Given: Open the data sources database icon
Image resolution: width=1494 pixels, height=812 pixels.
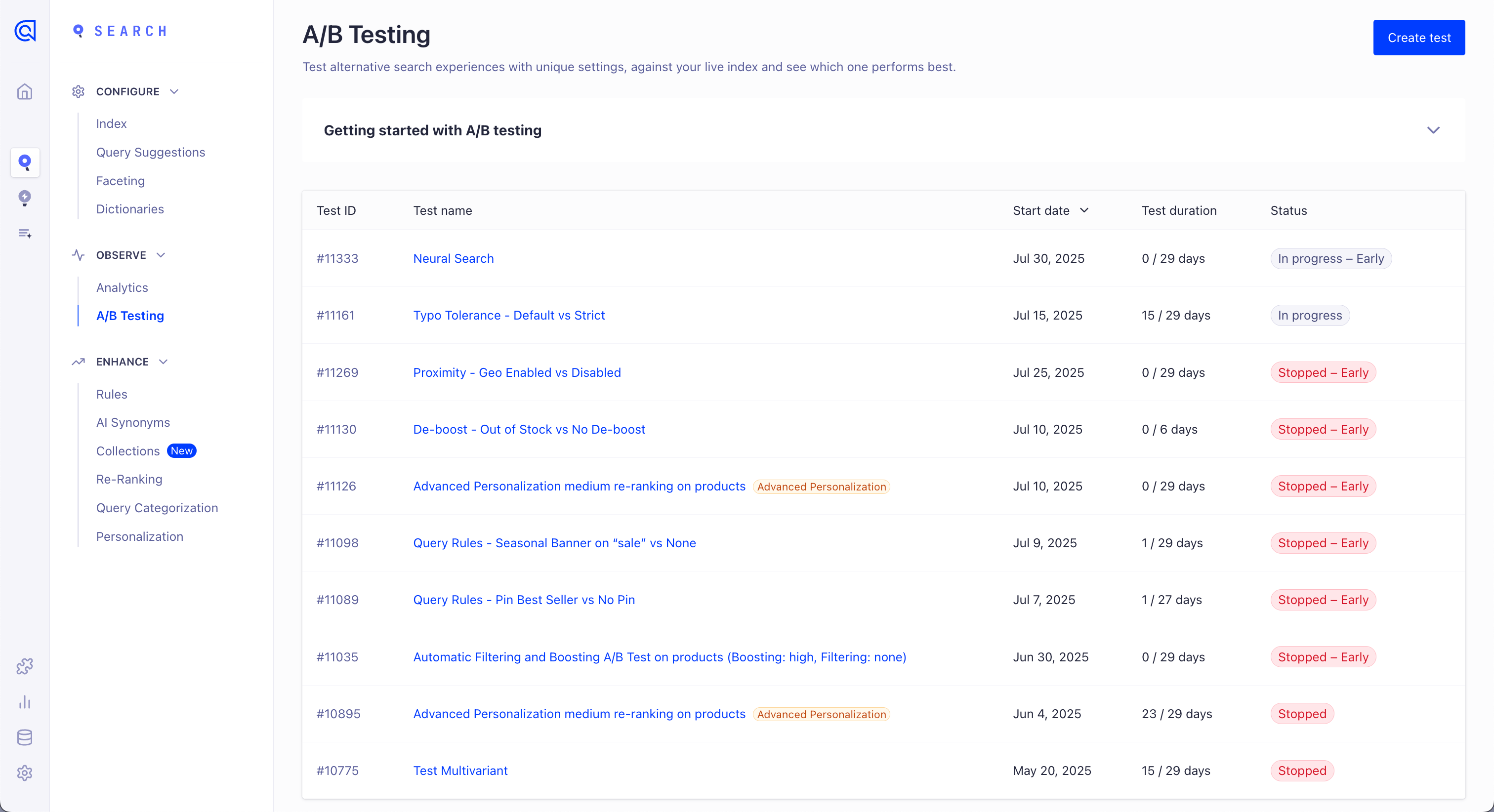Looking at the screenshot, I should tap(25, 737).
